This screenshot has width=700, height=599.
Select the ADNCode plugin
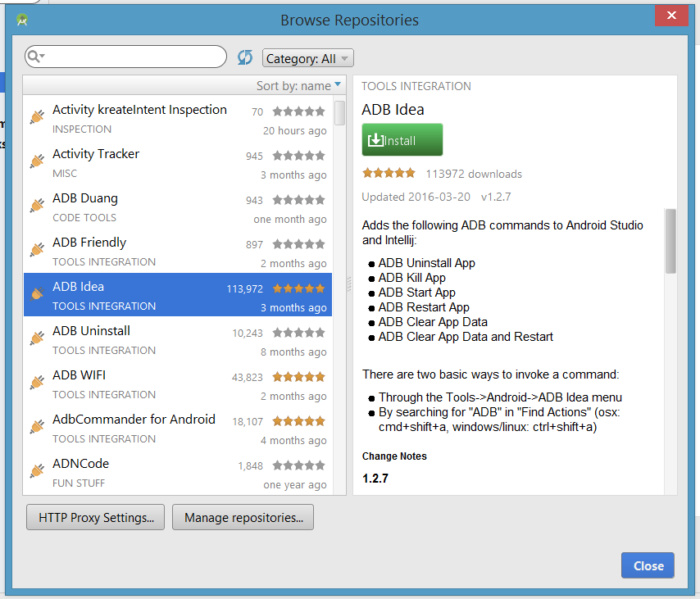pos(178,472)
